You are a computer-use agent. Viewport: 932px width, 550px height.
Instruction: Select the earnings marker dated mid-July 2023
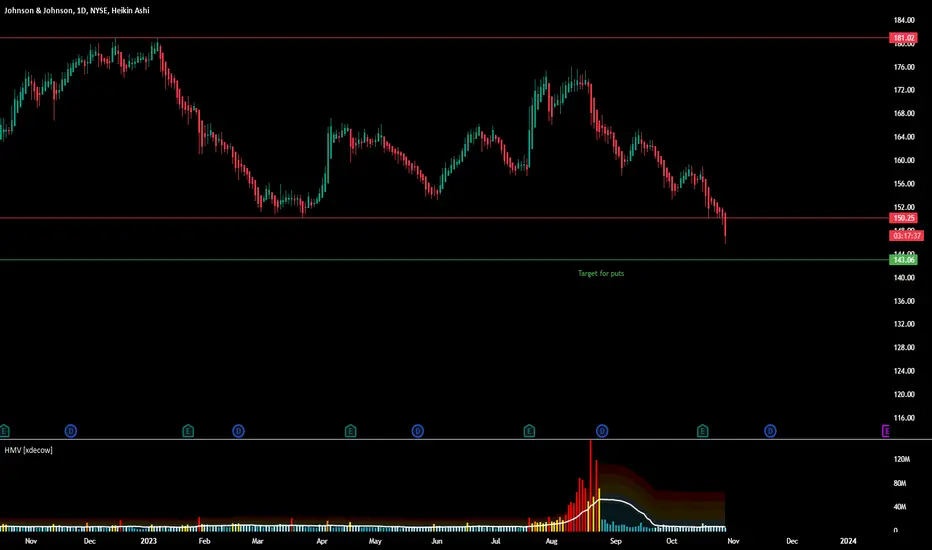529,431
